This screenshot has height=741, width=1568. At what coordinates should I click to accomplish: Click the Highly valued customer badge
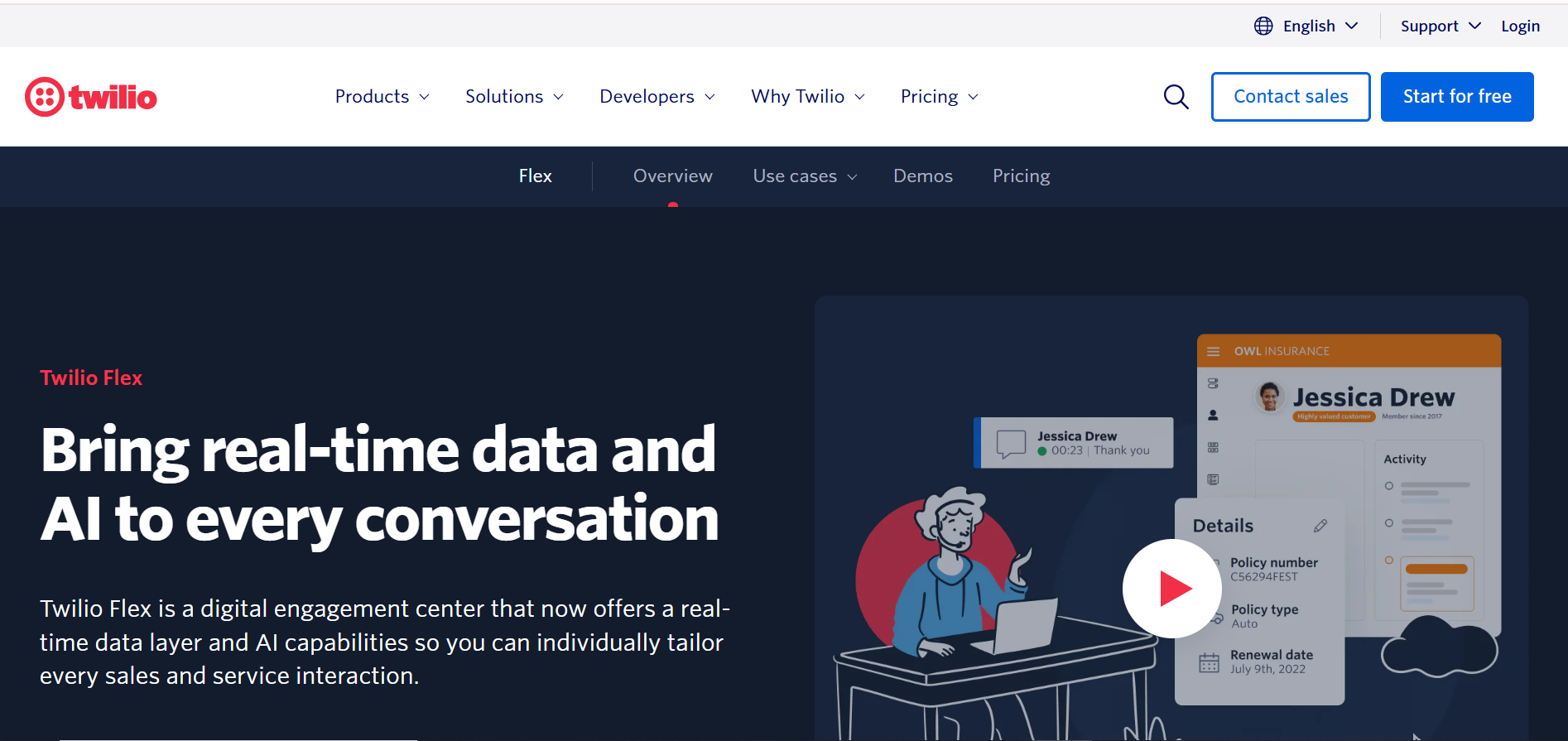tap(1334, 416)
